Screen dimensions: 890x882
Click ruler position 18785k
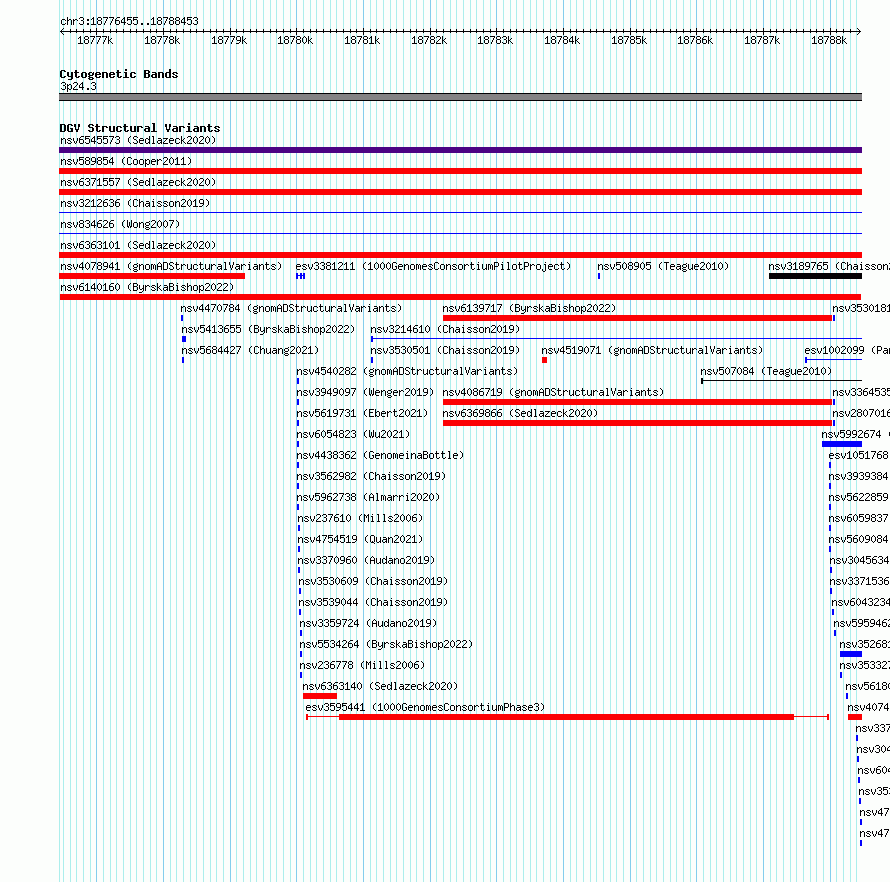point(629,40)
